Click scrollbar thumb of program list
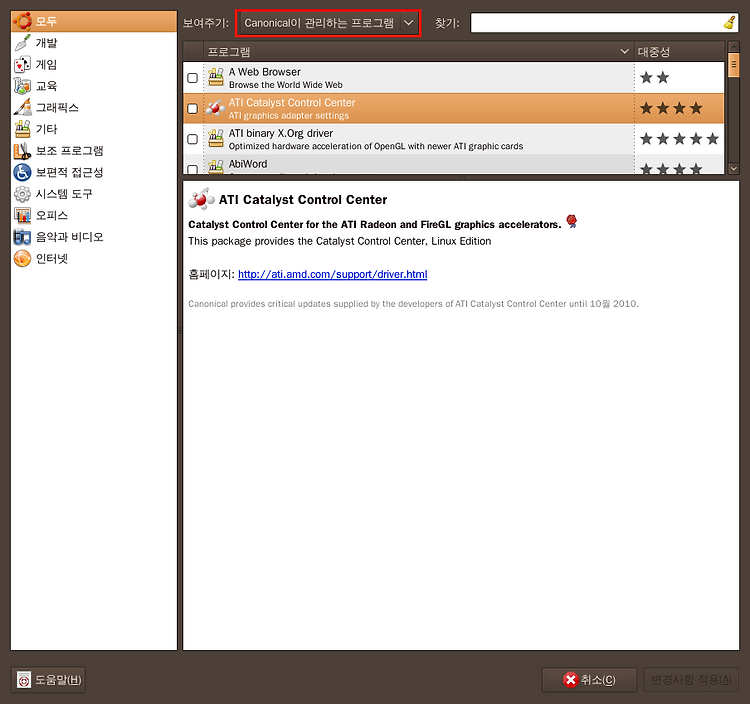The height and width of the screenshot is (704, 750). point(733,65)
